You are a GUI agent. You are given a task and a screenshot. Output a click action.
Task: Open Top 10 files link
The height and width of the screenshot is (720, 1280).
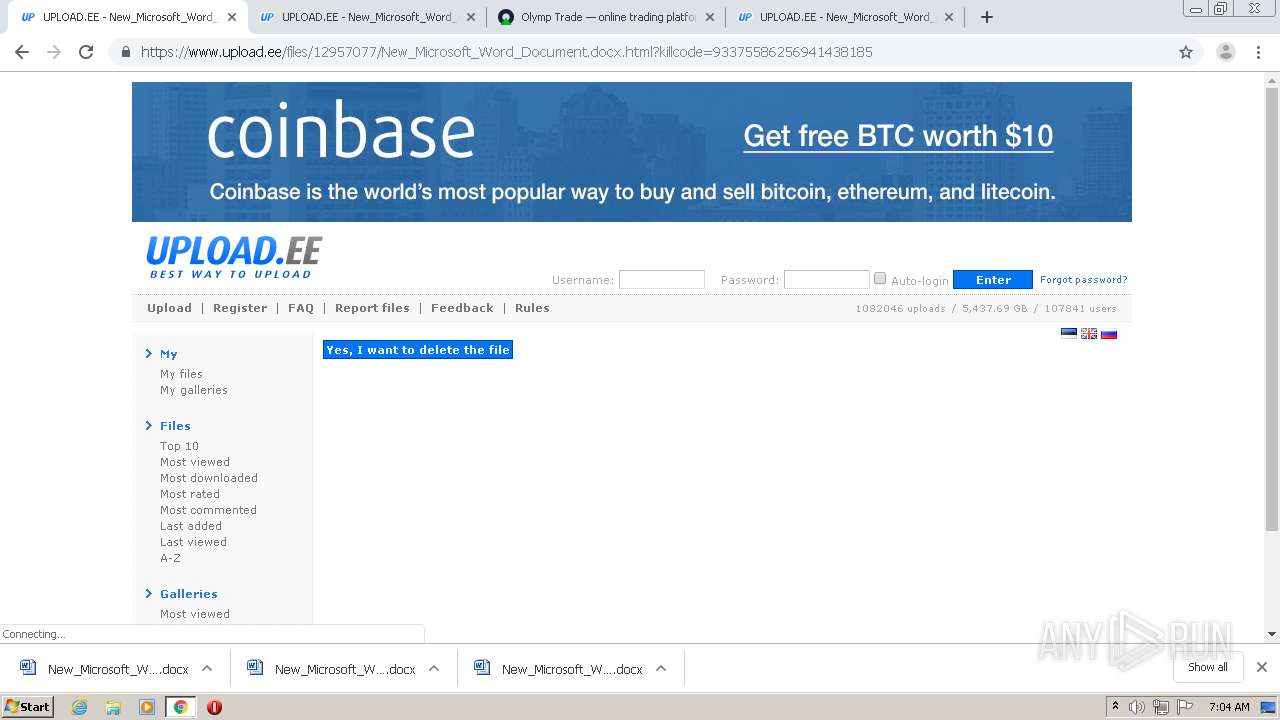[179, 446]
